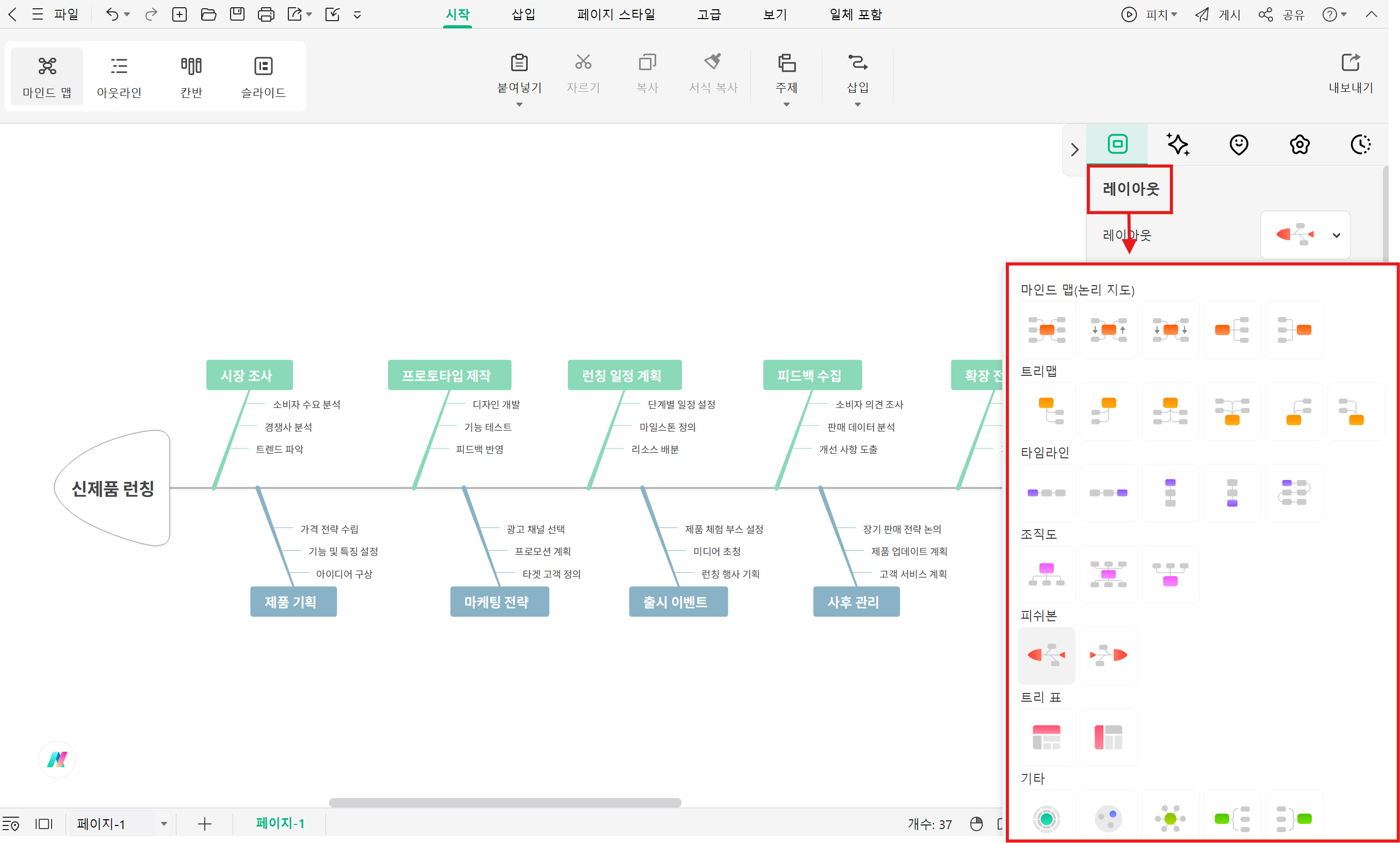Open the history clock panel icon
1400x843 pixels.
click(x=1361, y=144)
